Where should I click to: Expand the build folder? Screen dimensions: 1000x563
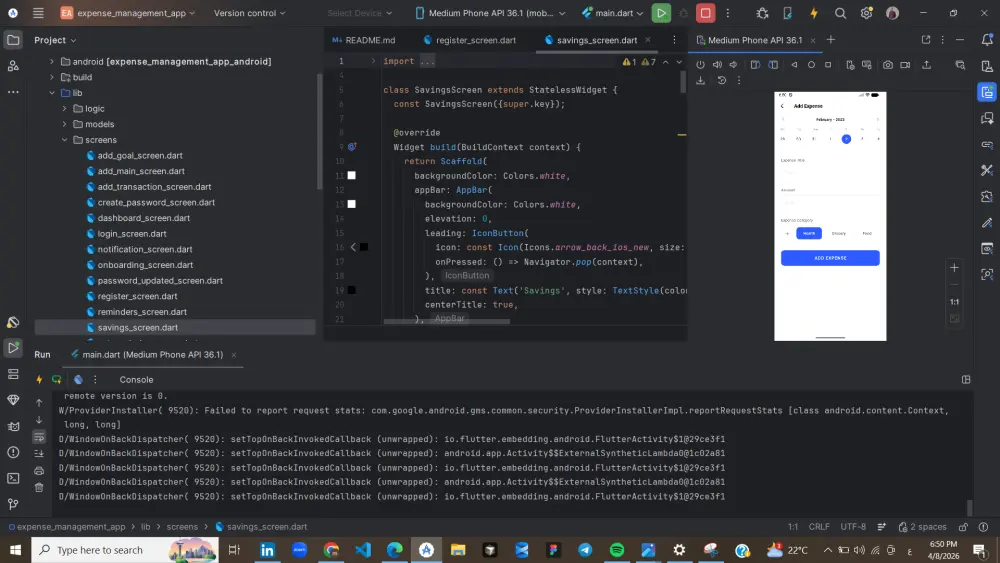(52, 77)
